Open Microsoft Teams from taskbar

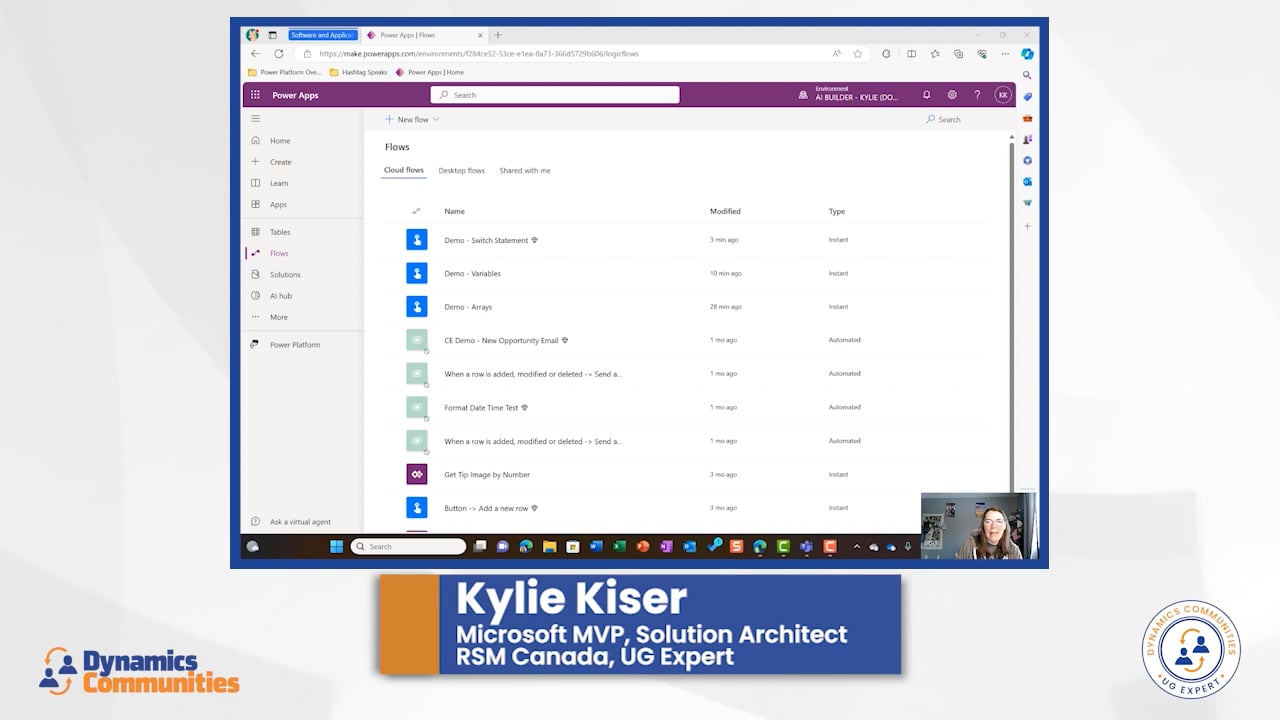coord(806,546)
